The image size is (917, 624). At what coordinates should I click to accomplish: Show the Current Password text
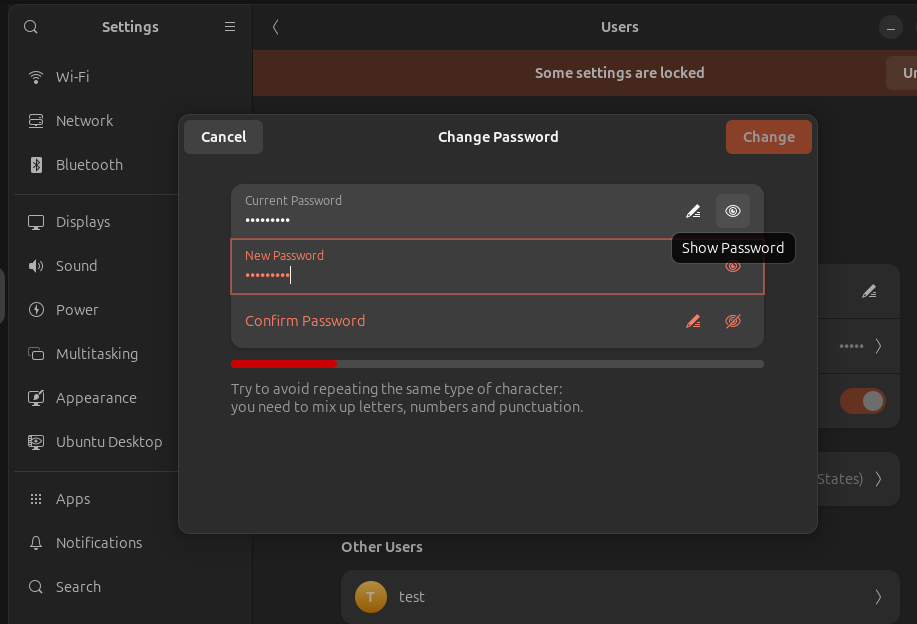[x=733, y=211]
